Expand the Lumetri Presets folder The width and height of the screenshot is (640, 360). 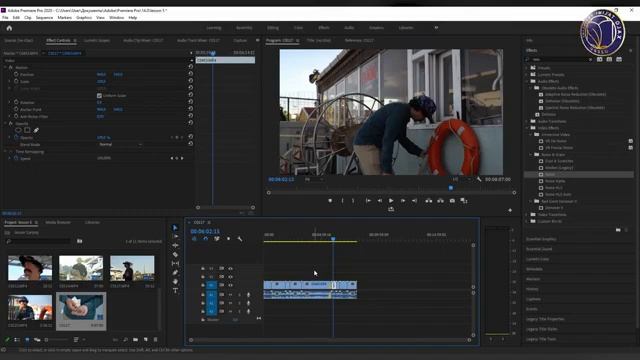[527, 75]
